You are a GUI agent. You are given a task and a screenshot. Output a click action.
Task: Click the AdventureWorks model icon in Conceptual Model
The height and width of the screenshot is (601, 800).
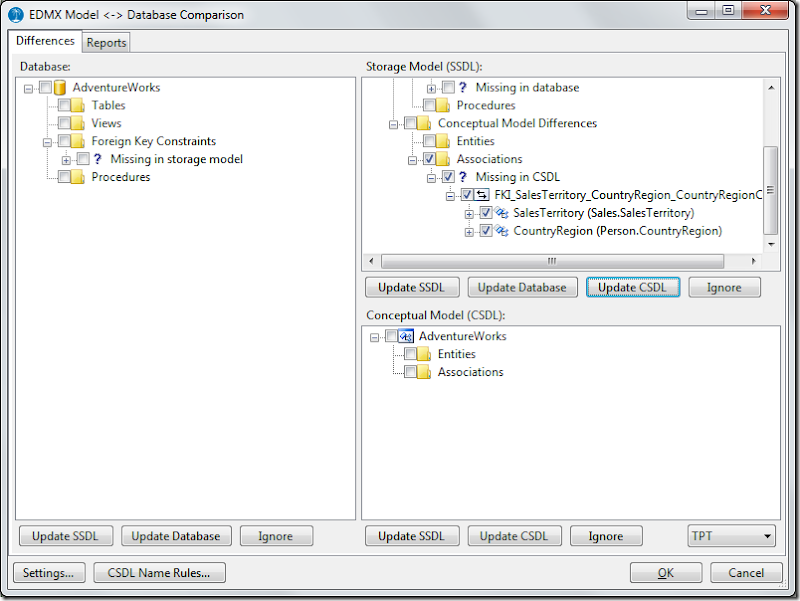point(406,336)
